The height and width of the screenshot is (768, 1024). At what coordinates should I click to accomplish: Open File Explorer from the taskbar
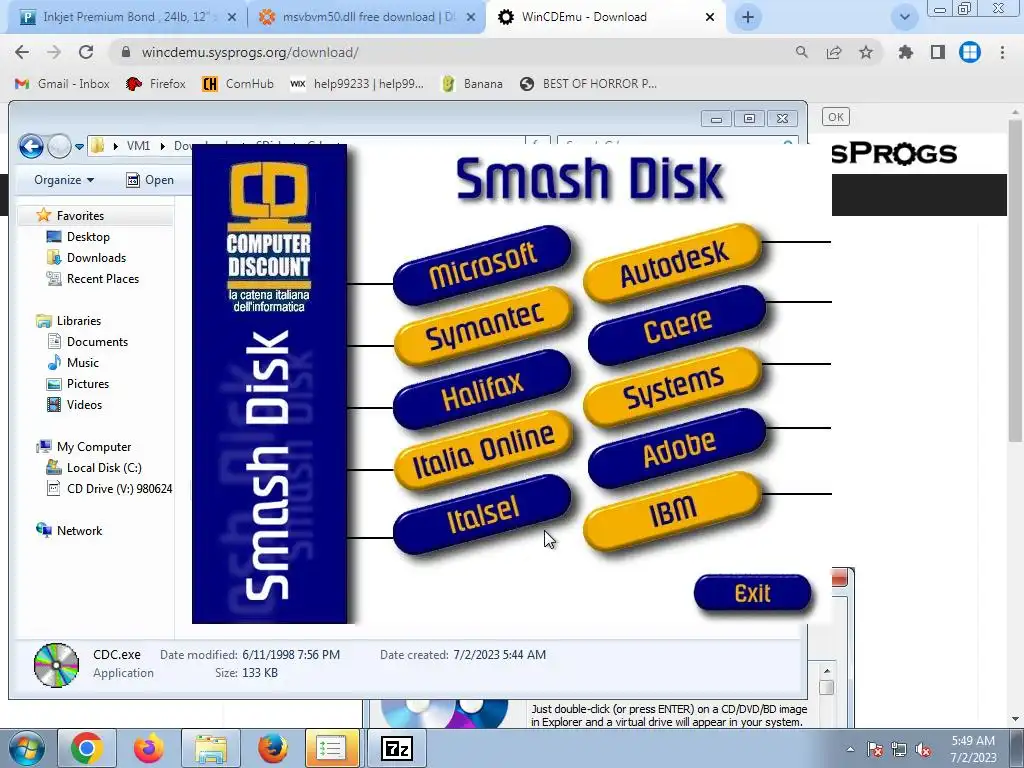211,748
